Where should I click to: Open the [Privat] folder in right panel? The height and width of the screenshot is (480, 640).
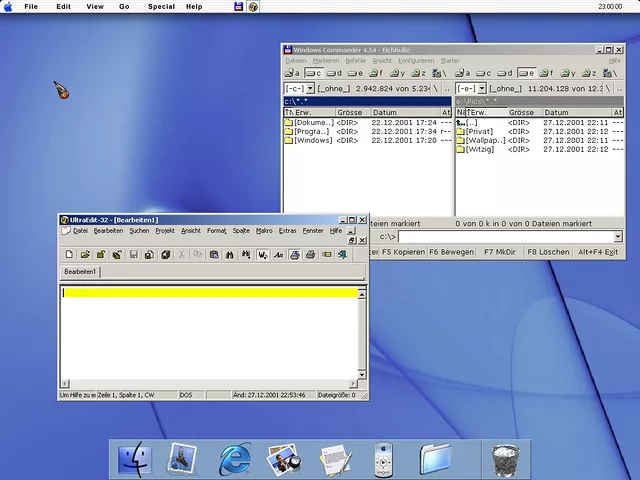(x=480, y=131)
